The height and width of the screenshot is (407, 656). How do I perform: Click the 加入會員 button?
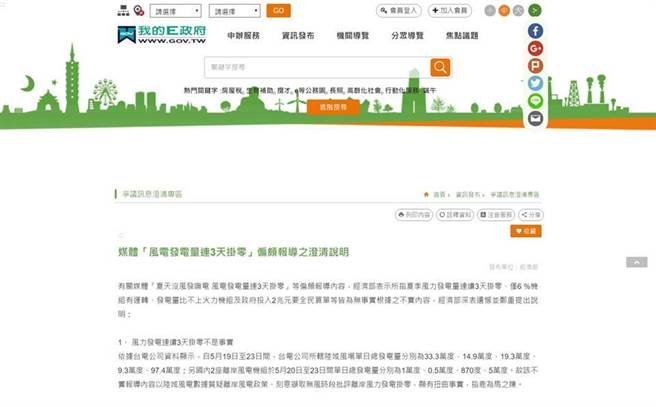pyautogui.click(x=450, y=11)
